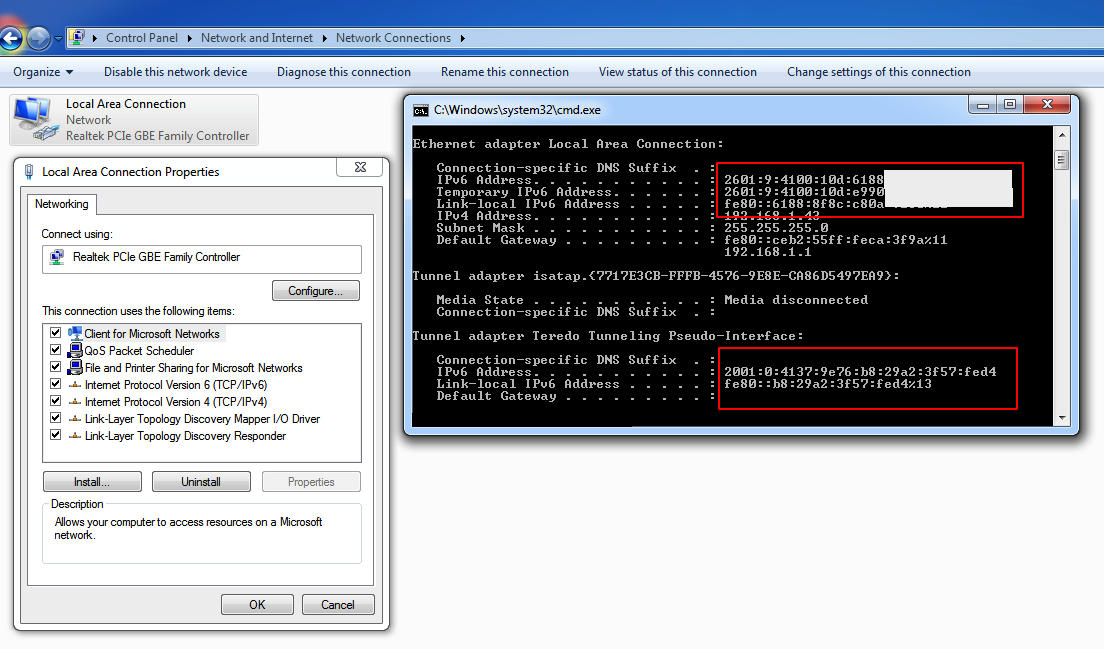The height and width of the screenshot is (649, 1104).
Task: Click the gateway 192.168.1.1 text
Action: [767, 252]
